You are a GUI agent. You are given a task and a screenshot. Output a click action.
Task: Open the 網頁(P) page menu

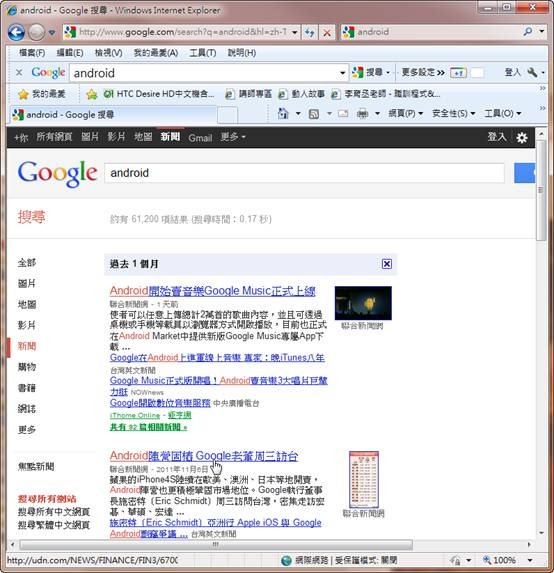405,114
